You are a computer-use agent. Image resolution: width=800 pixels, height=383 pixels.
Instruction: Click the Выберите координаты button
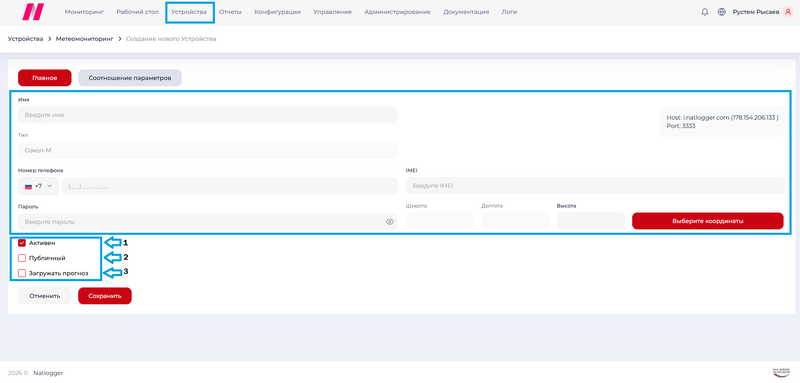(x=708, y=221)
